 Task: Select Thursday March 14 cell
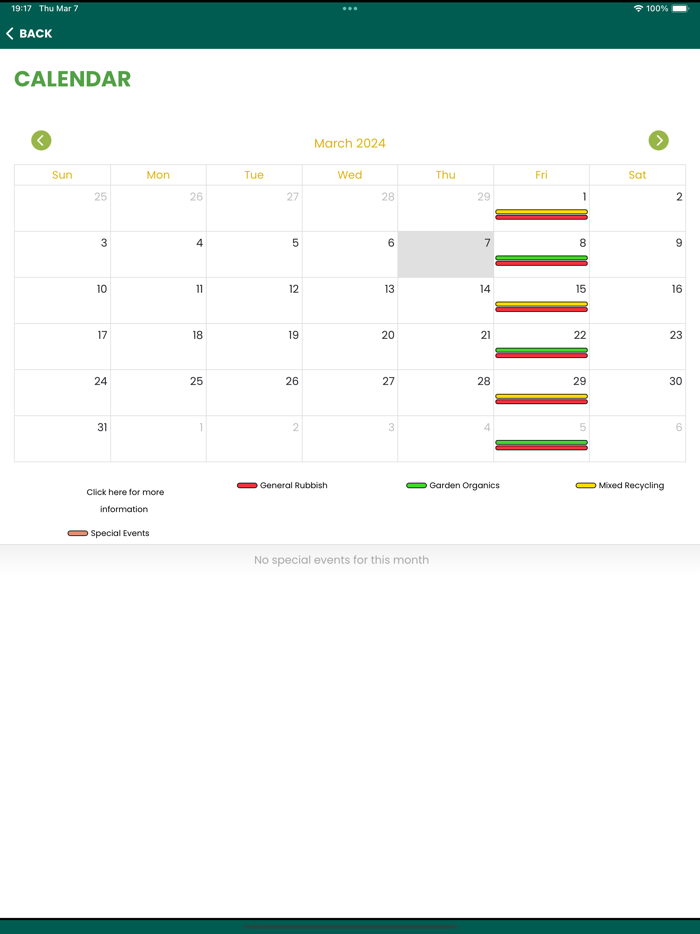coord(446,301)
